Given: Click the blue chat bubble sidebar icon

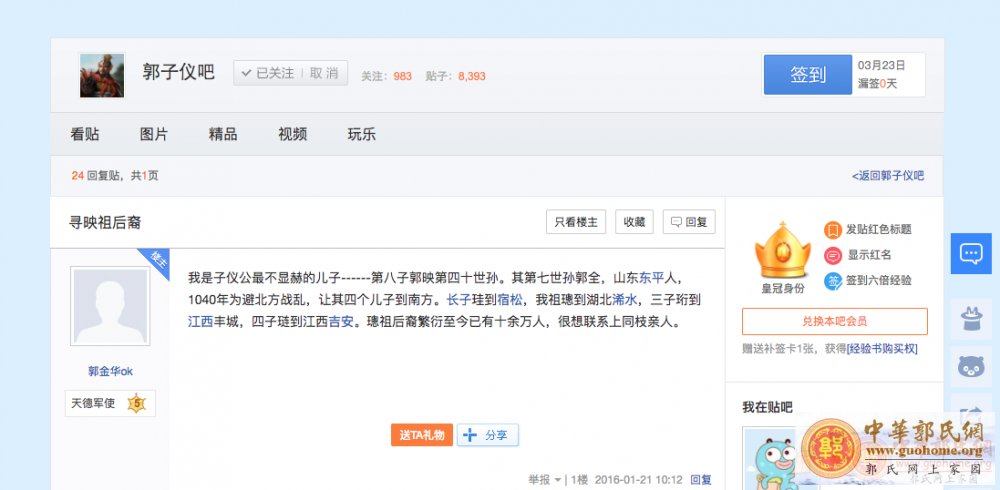Looking at the screenshot, I should 970,253.
